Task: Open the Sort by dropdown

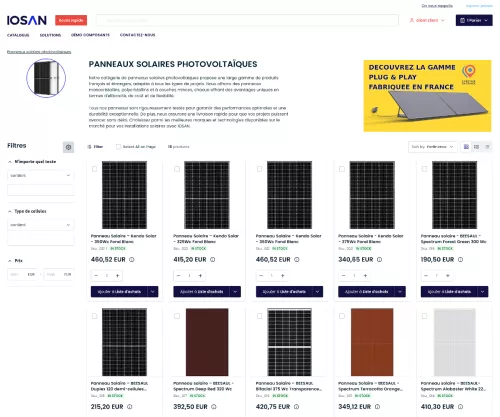Action: tap(432, 147)
